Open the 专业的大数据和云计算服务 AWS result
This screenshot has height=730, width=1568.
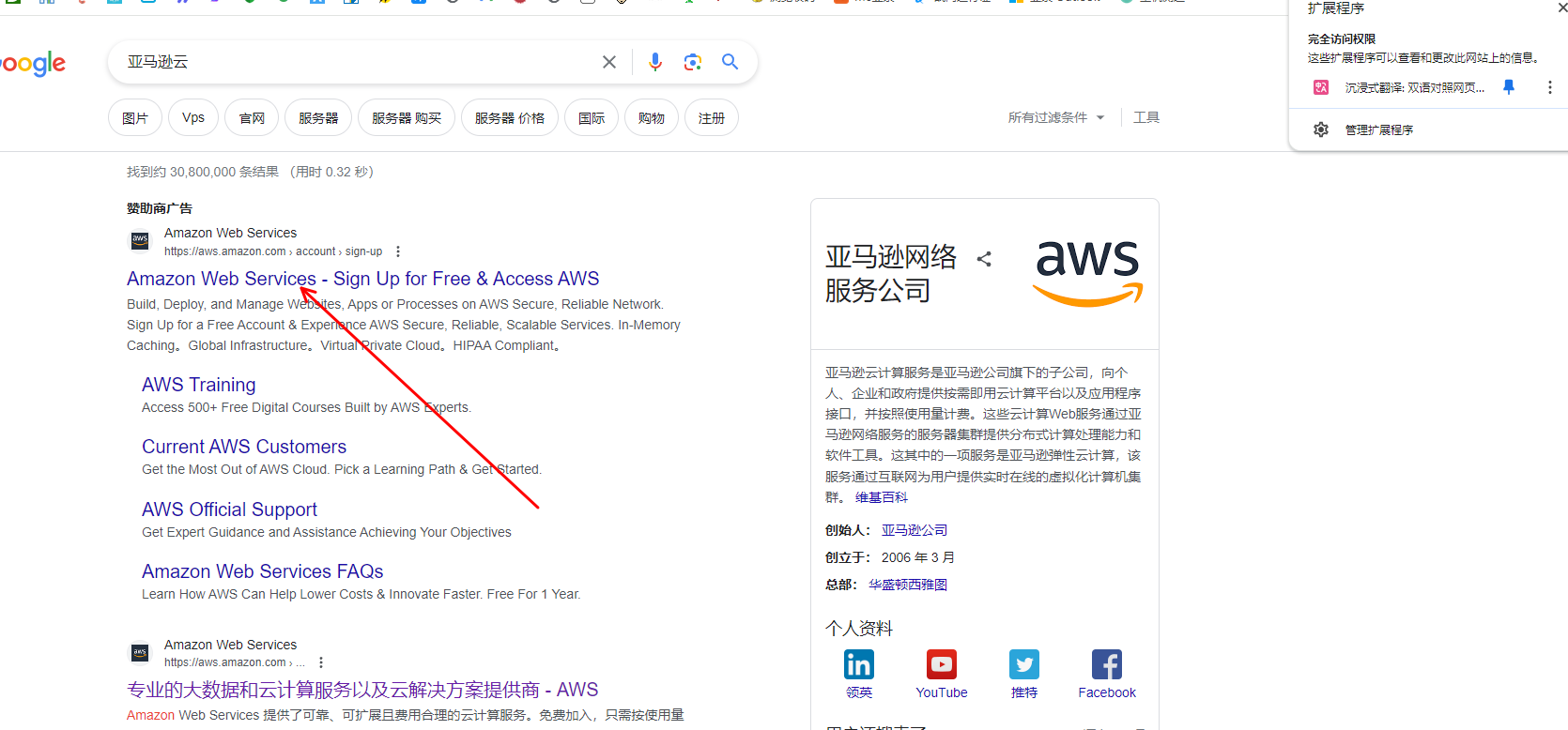pos(362,690)
